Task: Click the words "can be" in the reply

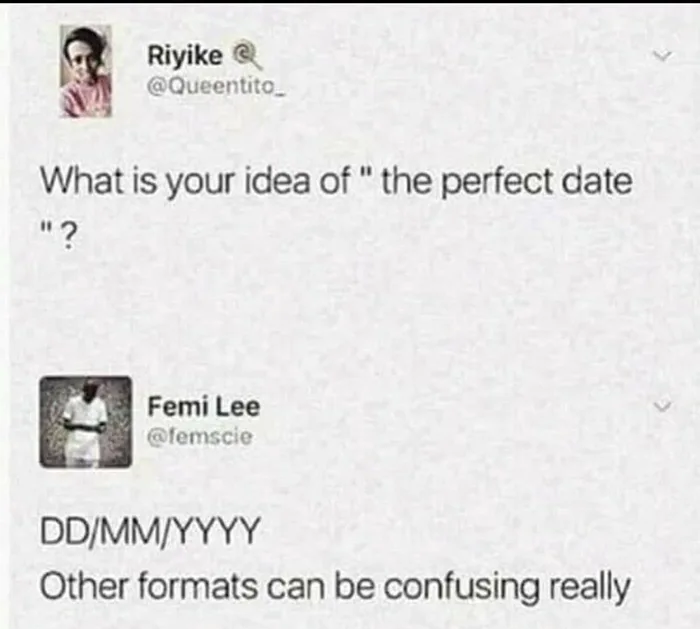Action: click(x=316, y=587)
